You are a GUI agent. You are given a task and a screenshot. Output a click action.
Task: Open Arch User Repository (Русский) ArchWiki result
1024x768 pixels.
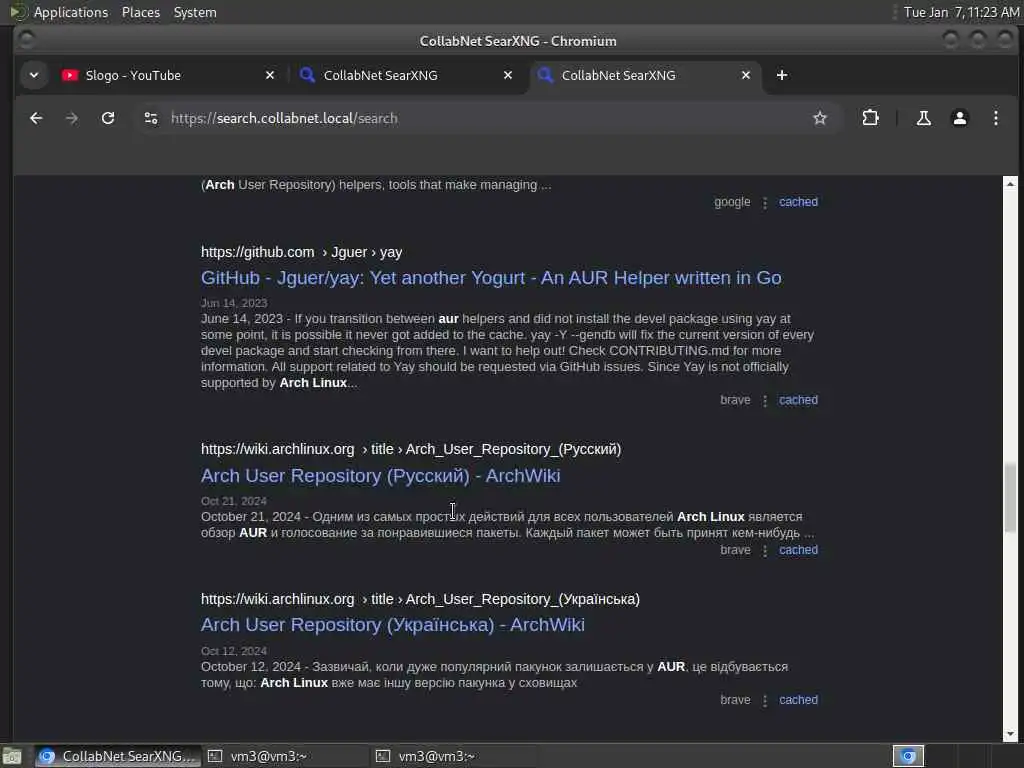pyautogui.click(x=381, y=475)
